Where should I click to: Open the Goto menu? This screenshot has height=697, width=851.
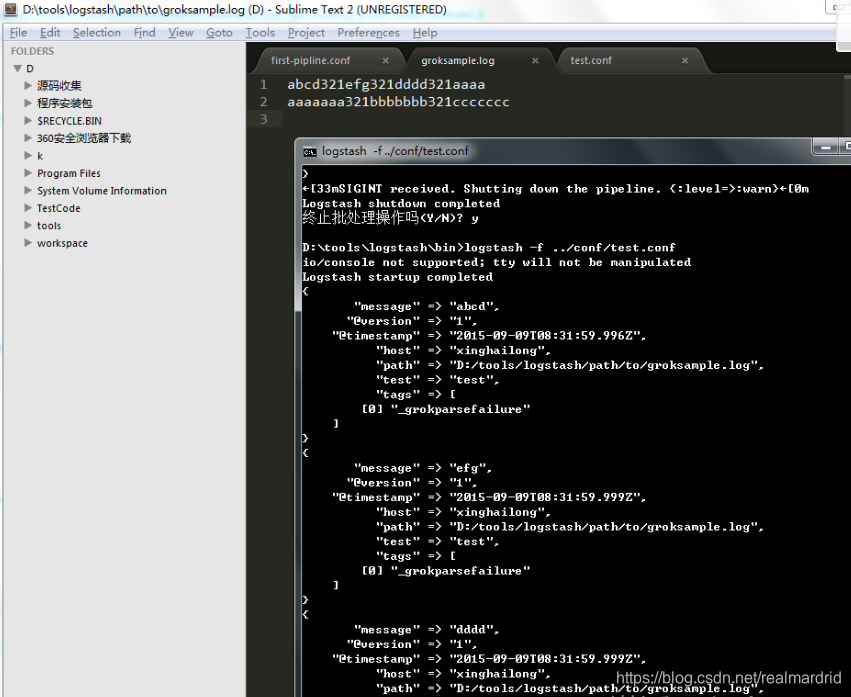coord(219,33)
